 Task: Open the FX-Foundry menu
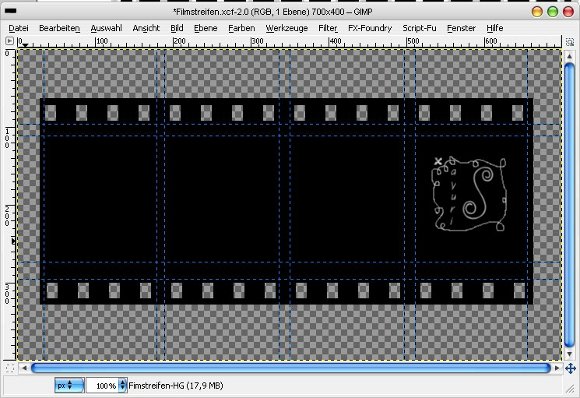[x=370, y=28]
